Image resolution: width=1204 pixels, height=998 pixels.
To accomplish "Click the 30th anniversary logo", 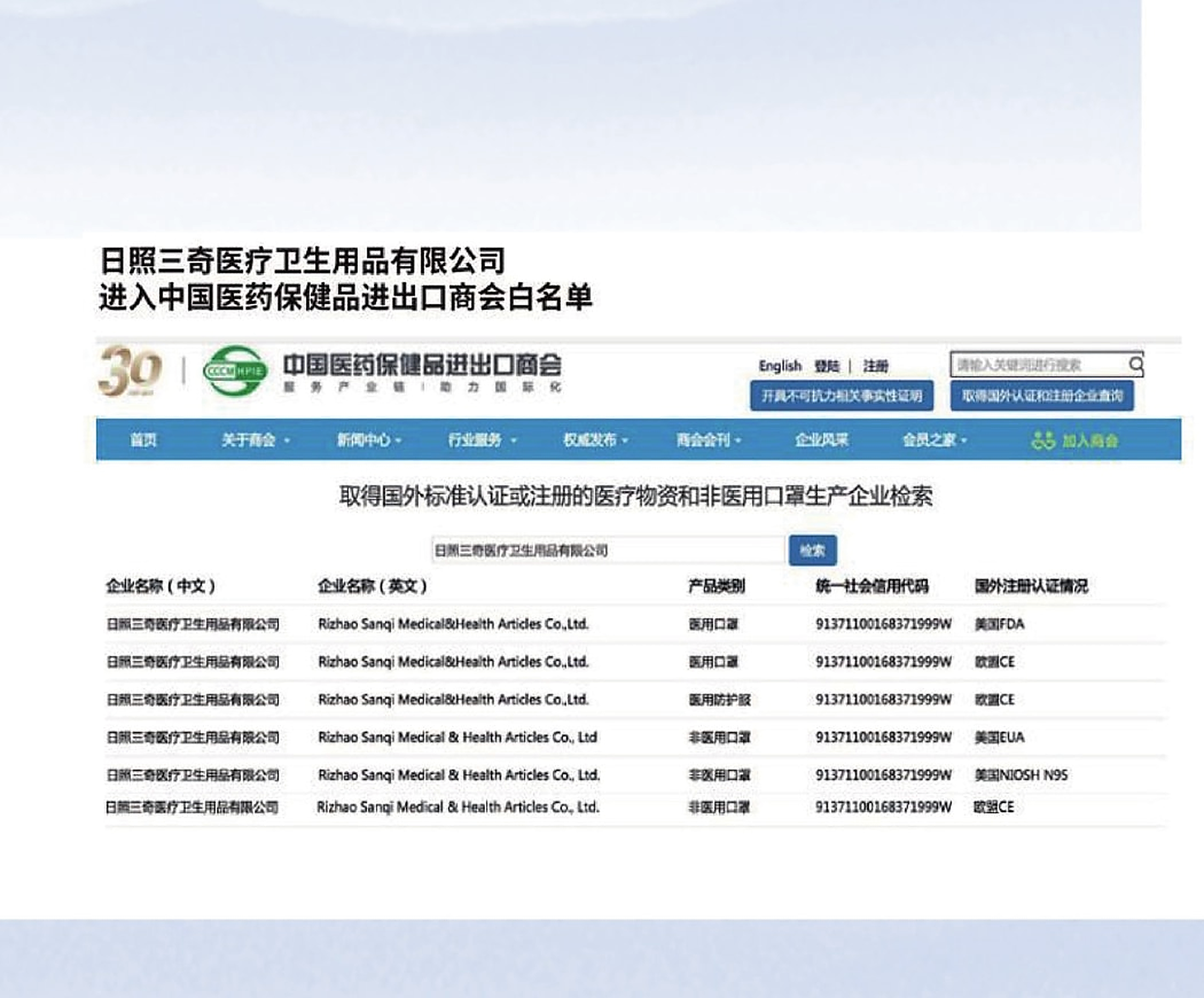I will 130,371.
